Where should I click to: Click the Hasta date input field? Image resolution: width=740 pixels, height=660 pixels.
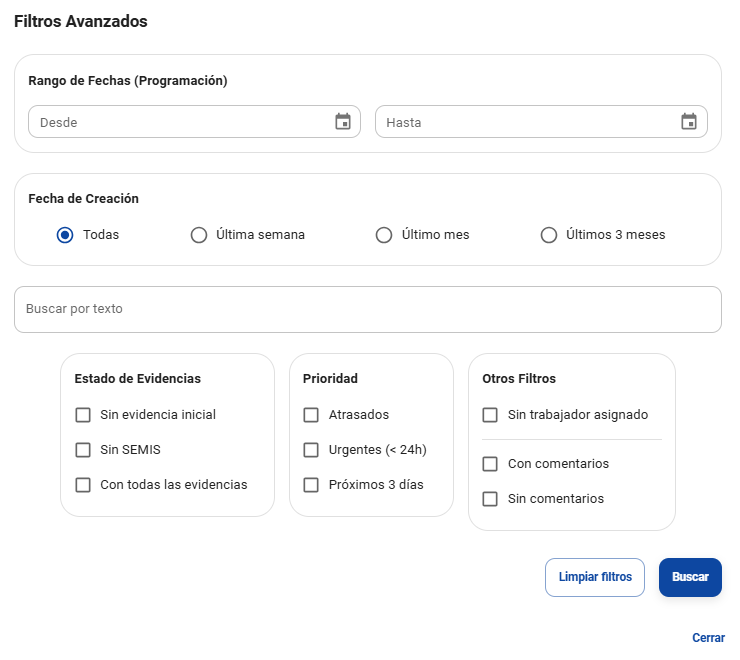[525, 122]
